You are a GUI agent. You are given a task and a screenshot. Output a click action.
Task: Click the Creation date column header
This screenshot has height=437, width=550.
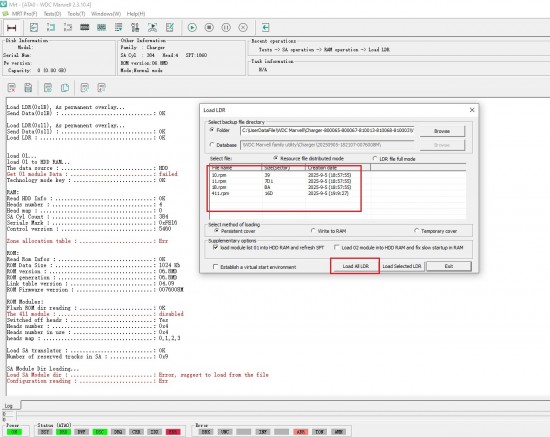[338, 168]
